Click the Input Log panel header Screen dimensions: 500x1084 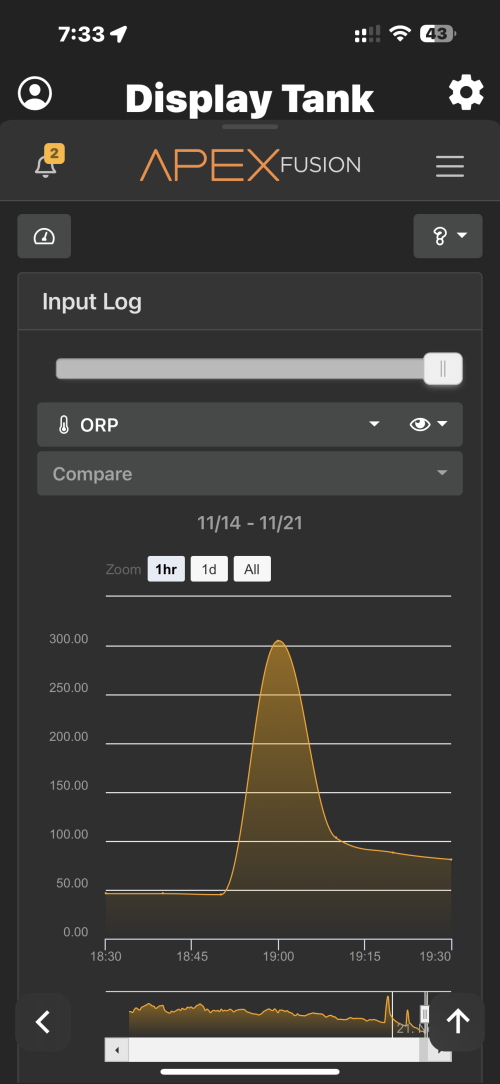tap(250, 302)
